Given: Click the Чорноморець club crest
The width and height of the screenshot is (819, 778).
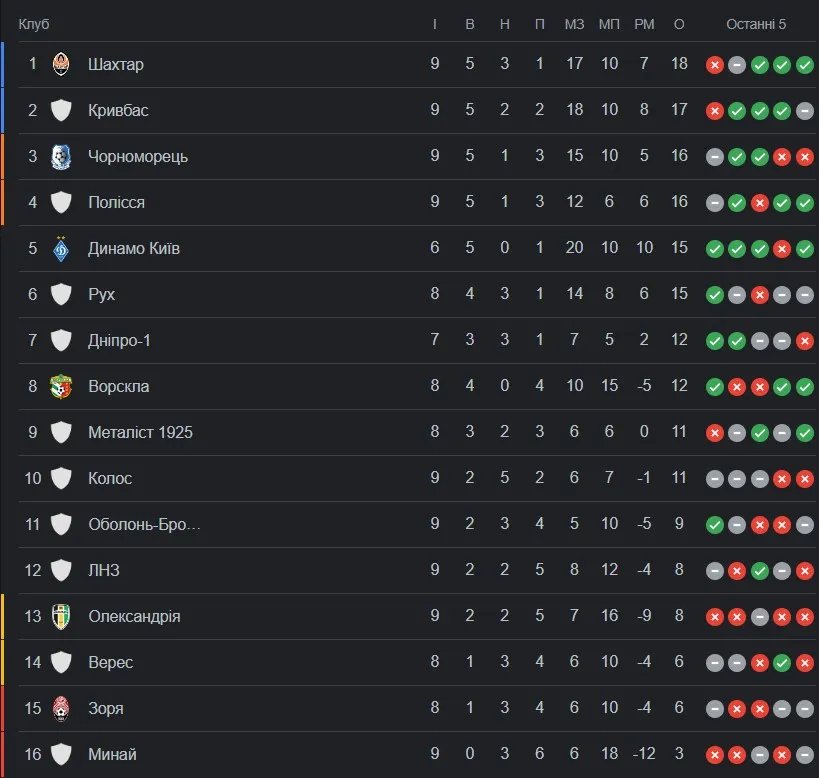Looking at the screenshot, I should [x=61, y=156].
